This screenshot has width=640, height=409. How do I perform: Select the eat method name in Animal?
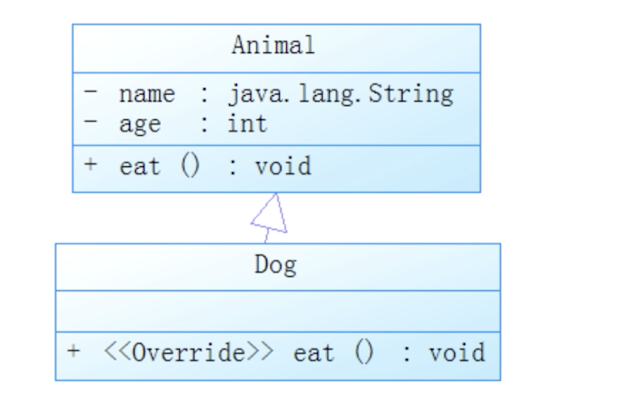tap(139, 166)
